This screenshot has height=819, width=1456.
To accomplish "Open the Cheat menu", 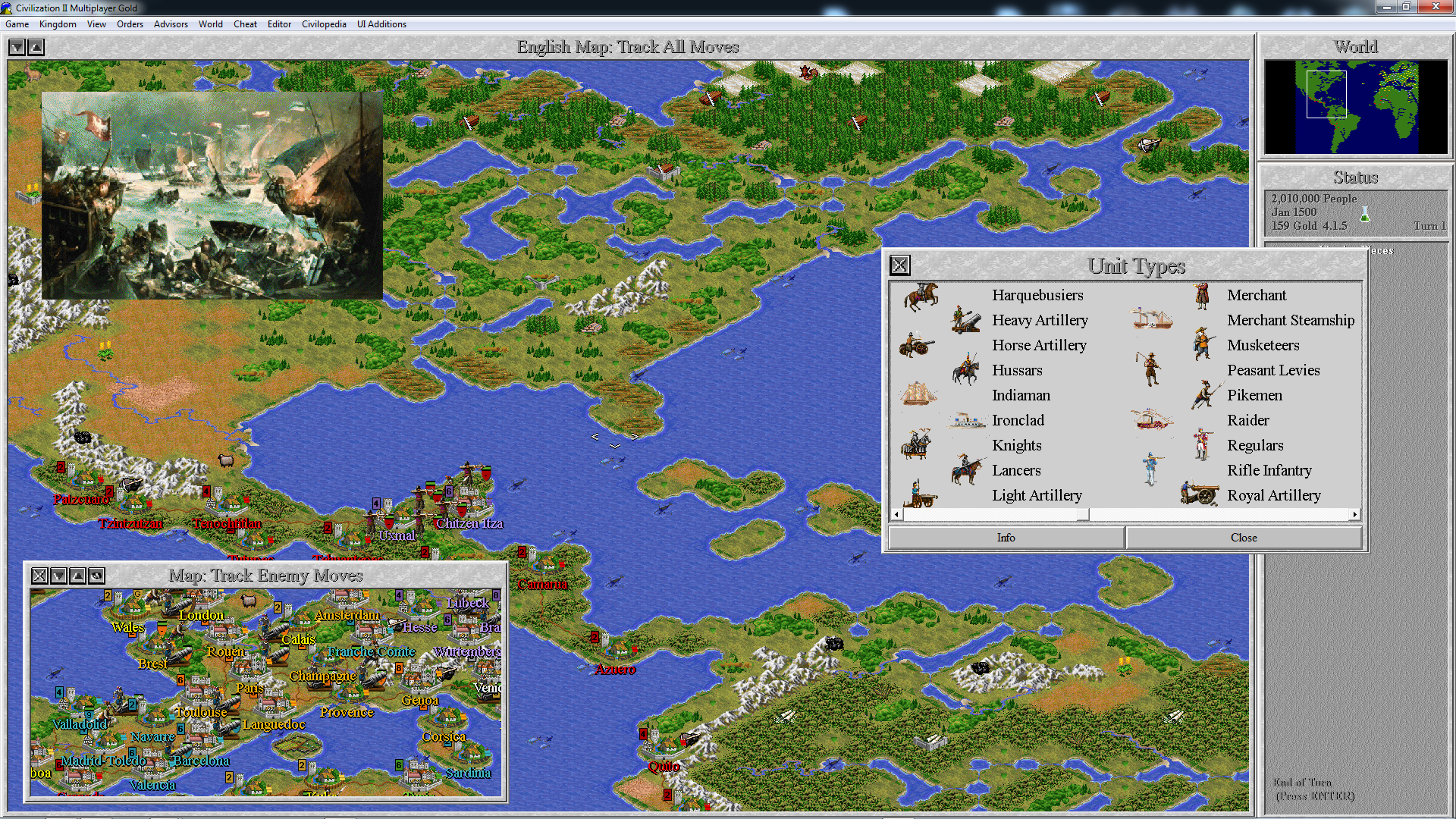I will [245, 24].
